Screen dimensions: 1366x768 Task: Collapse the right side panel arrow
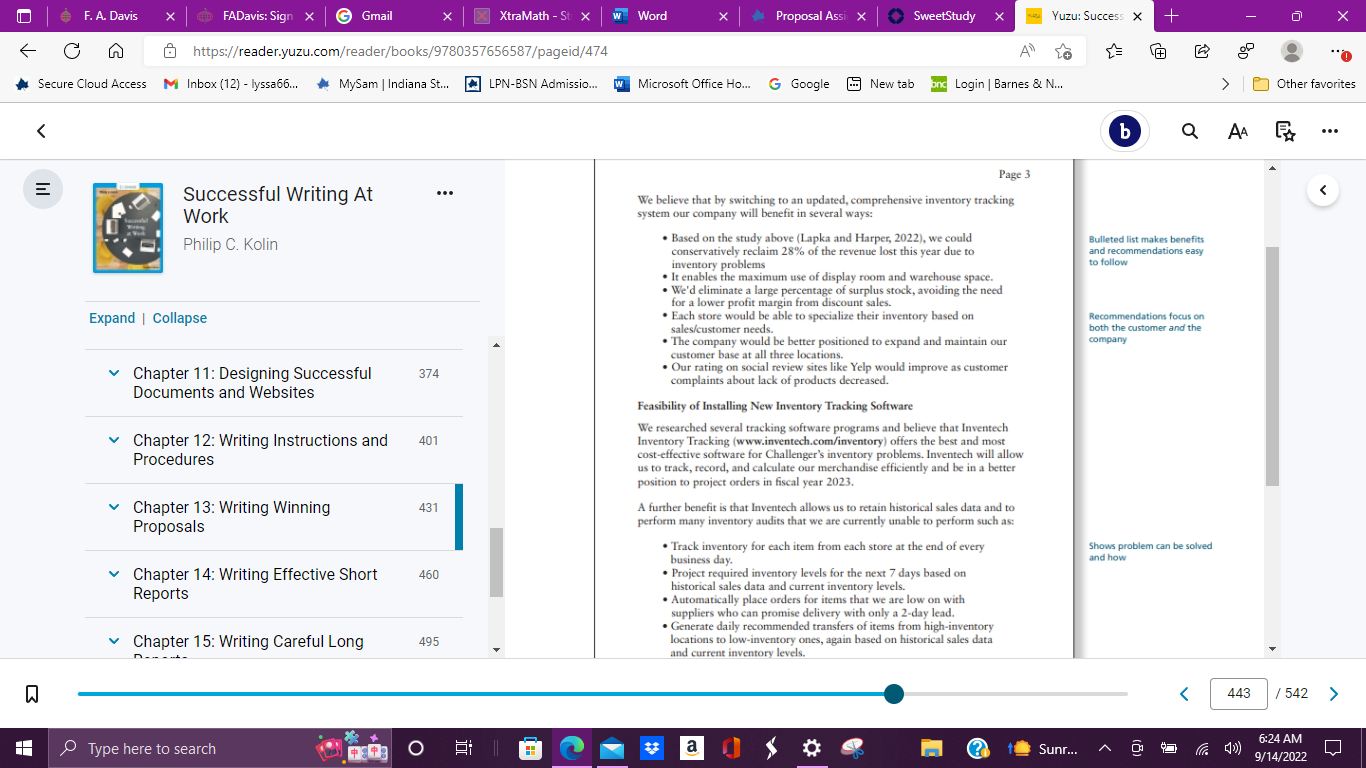coord(1323,189)
